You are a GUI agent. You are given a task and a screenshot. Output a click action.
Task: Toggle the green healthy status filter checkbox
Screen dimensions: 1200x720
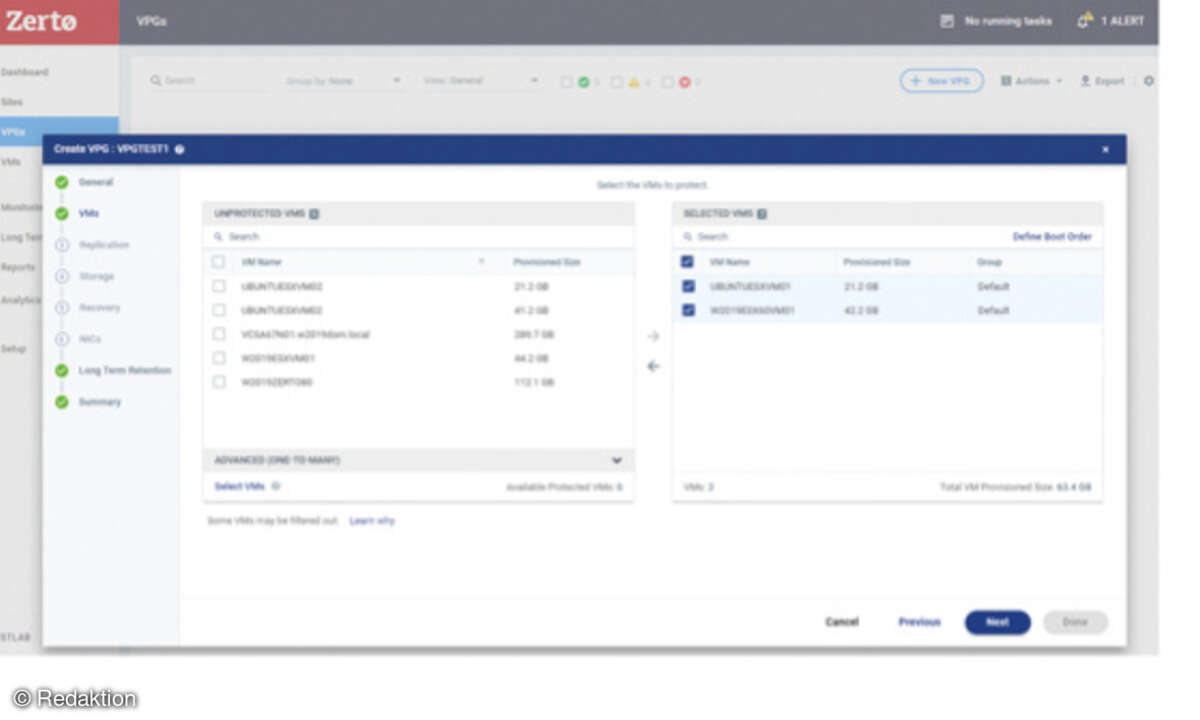(567, 82)
